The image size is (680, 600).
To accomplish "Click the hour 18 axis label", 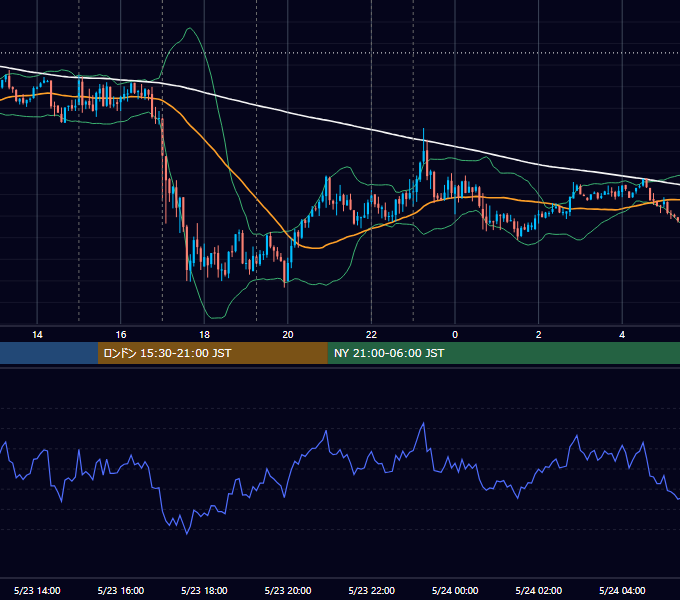I will 204,335.
